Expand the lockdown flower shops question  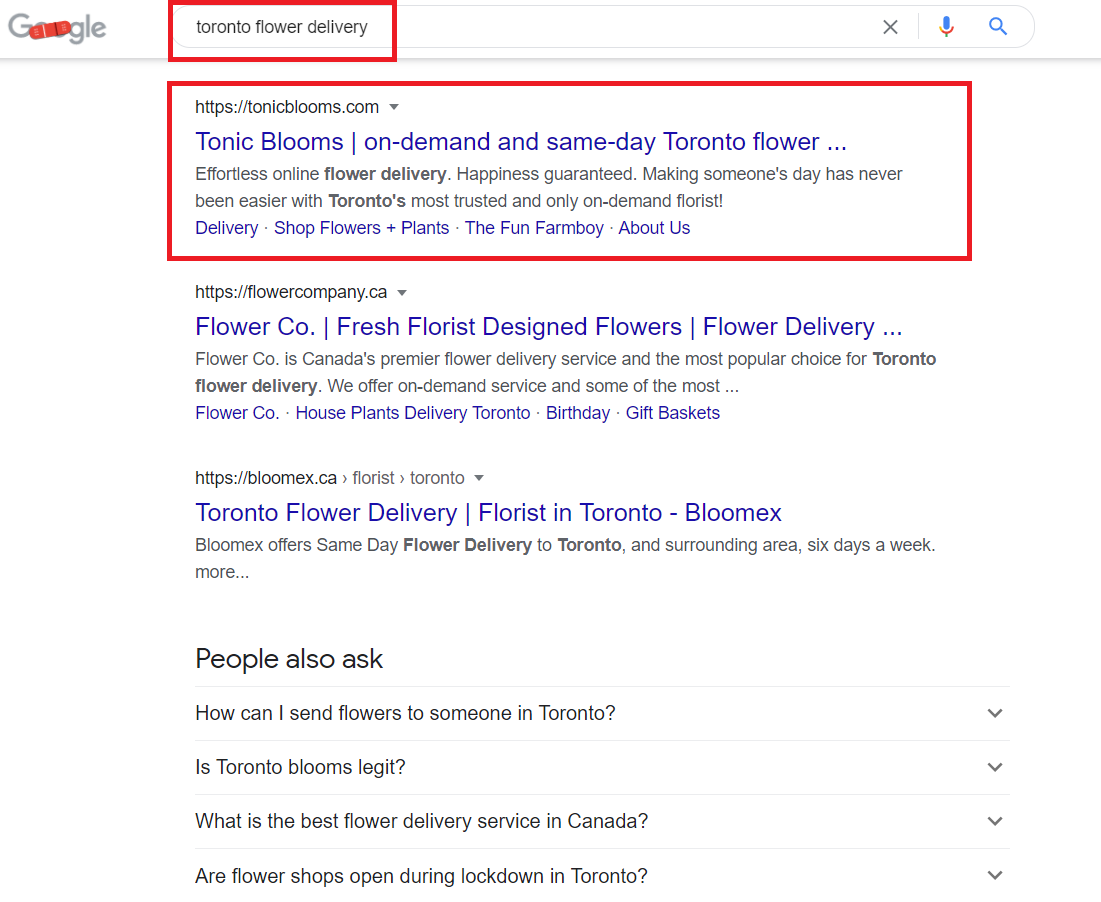click(x=600, y=876)
